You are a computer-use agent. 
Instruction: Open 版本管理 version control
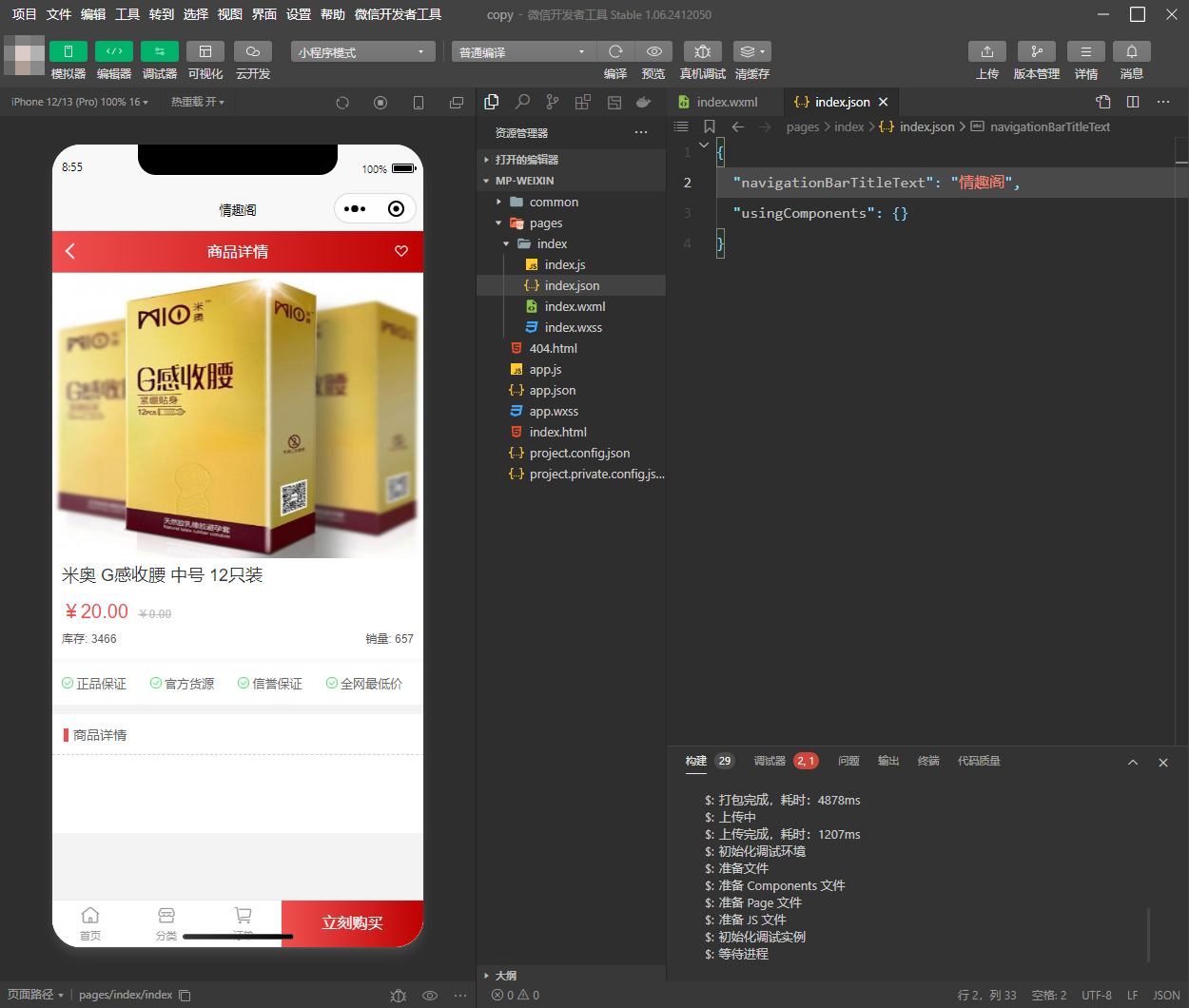pos(1036,51)
